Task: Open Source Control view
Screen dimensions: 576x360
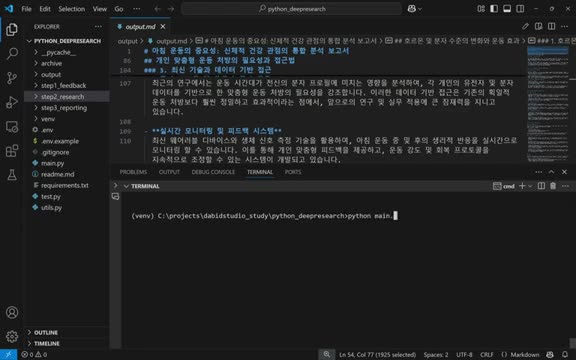Action: tap(12, 78)
